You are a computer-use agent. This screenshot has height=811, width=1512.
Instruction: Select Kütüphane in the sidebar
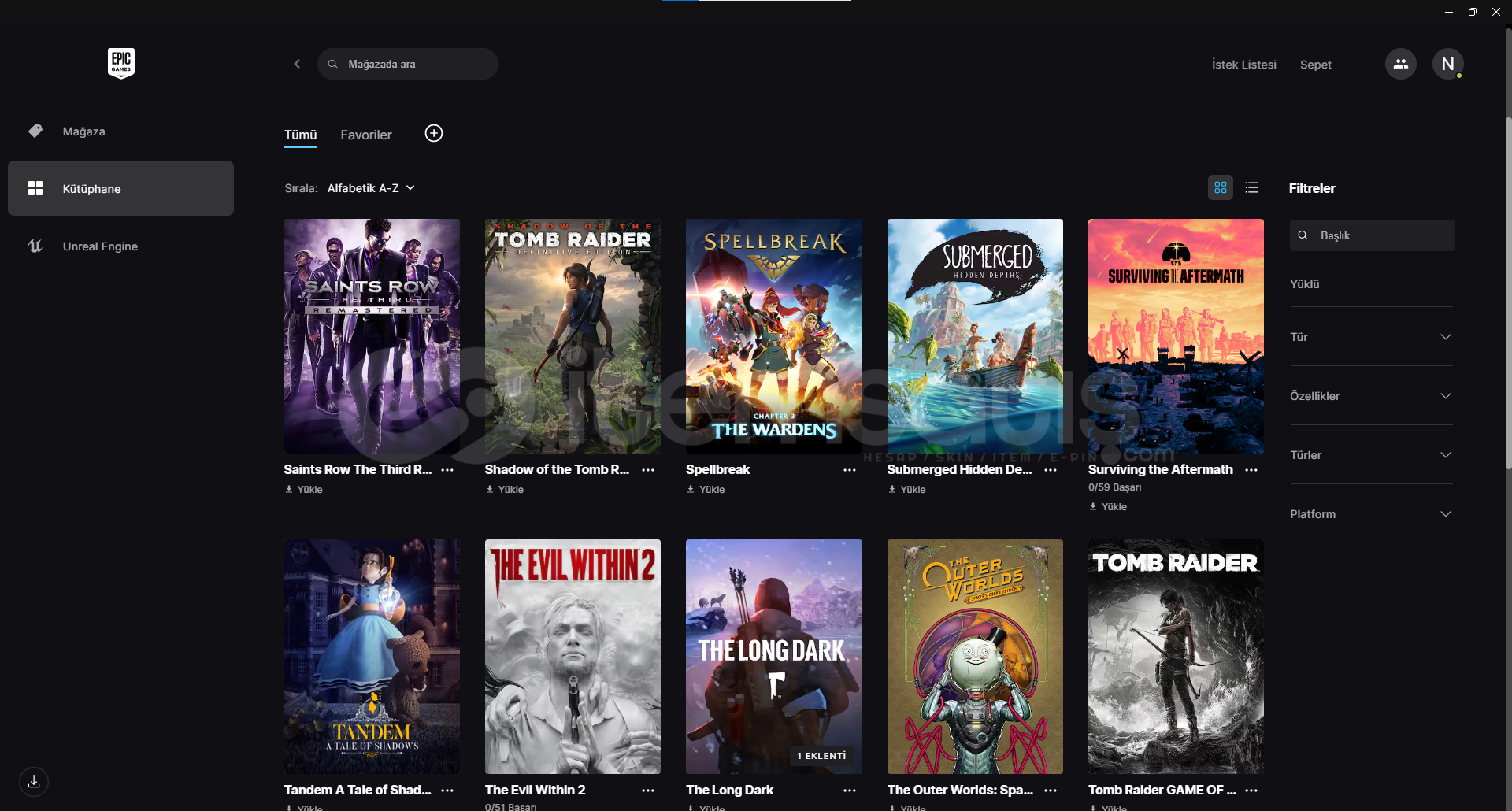[120, 188]
